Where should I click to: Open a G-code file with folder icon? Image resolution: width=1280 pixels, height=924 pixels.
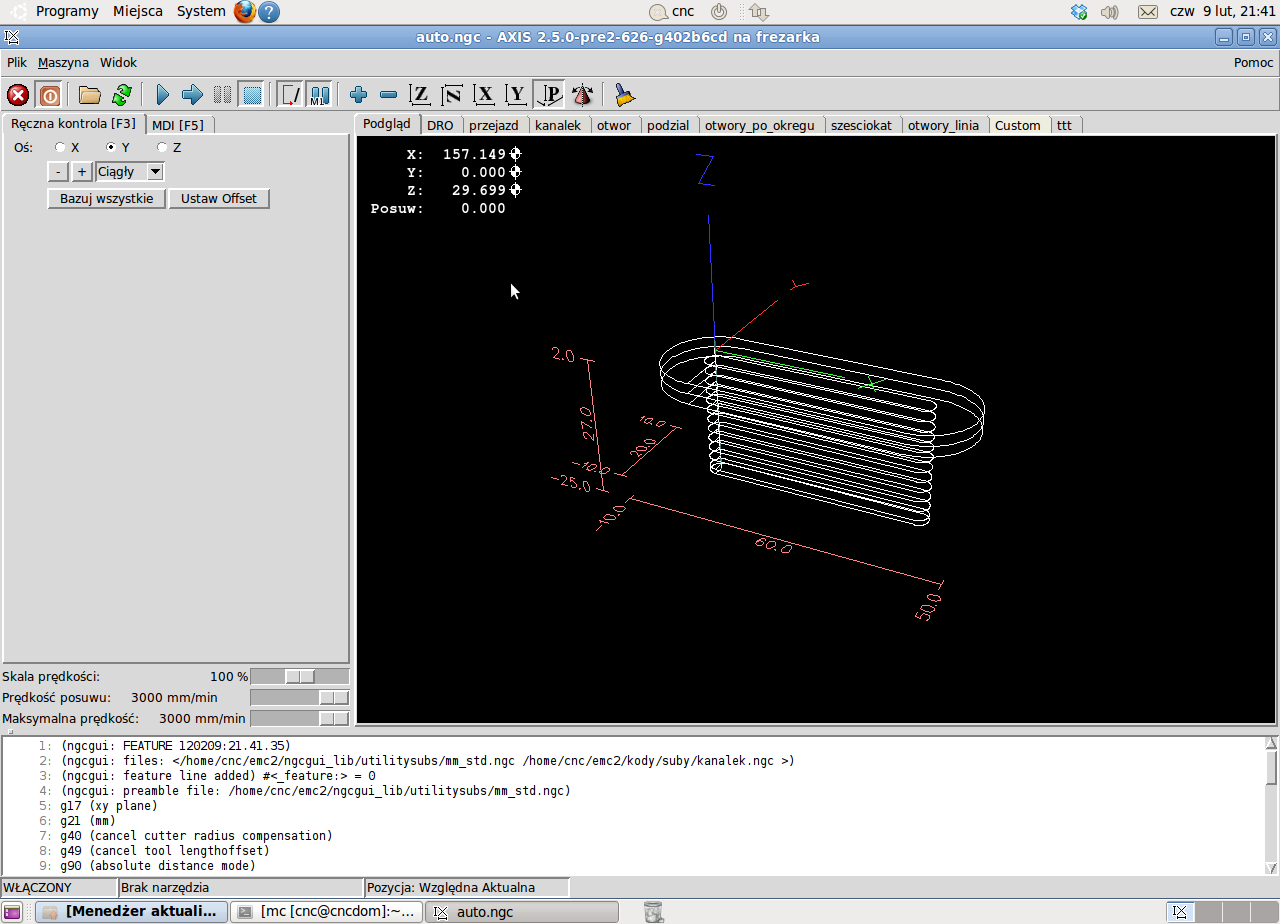pos(90,95)
